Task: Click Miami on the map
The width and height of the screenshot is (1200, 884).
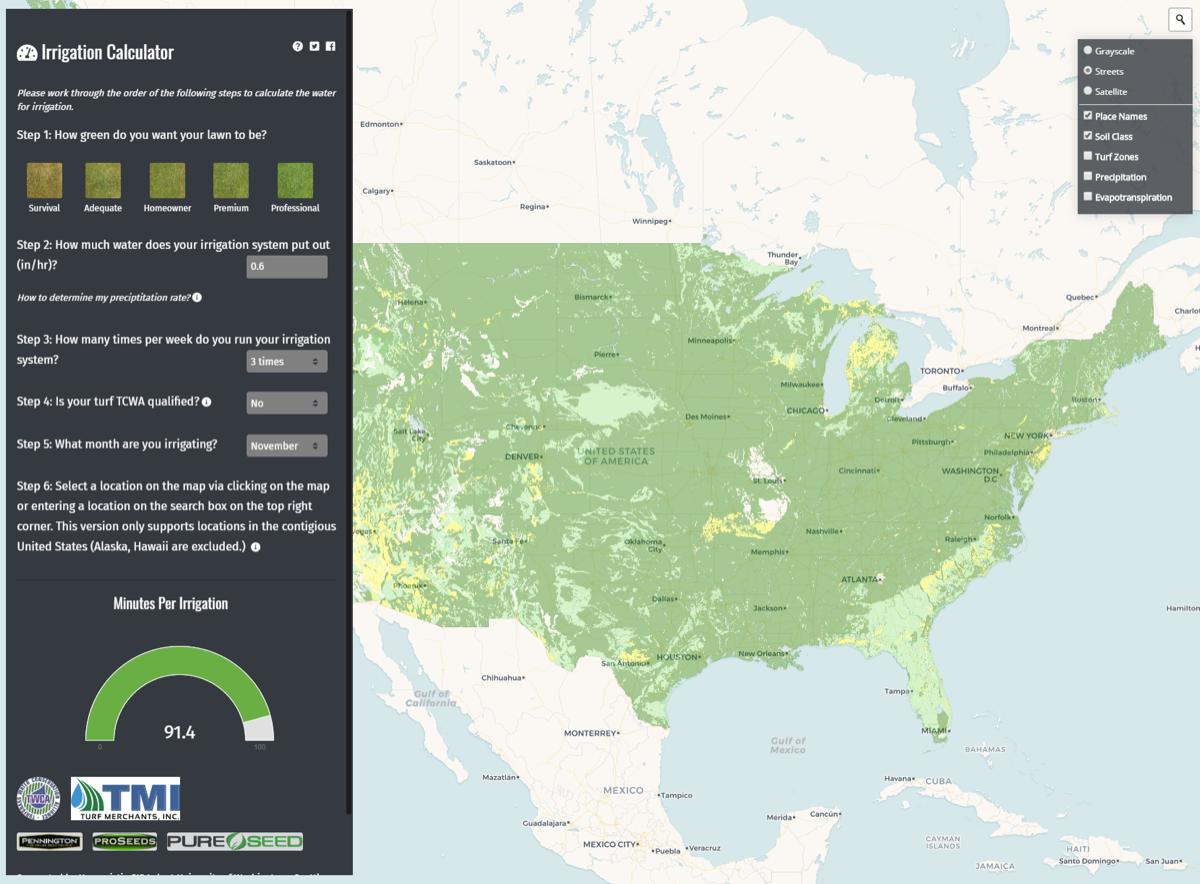Action: tap(936, 731)
